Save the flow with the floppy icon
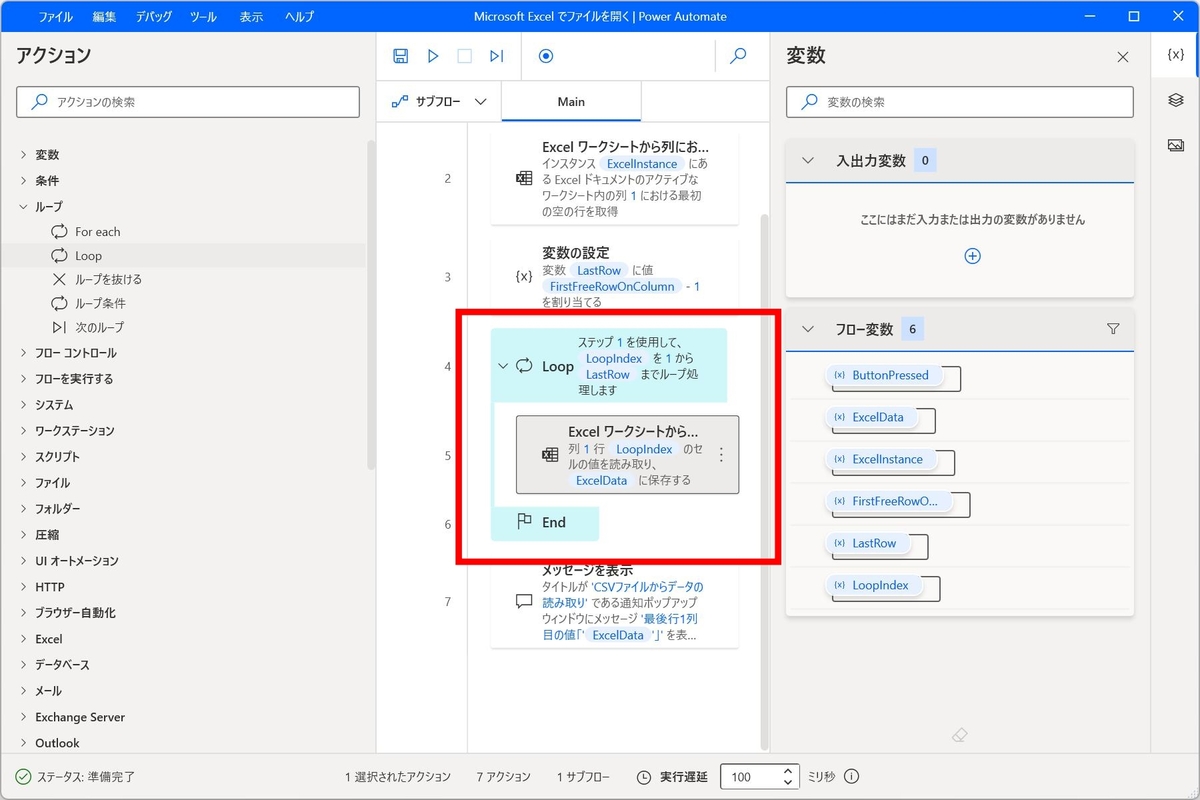The height and width of the screenshot is (800, 1200). 400,56
